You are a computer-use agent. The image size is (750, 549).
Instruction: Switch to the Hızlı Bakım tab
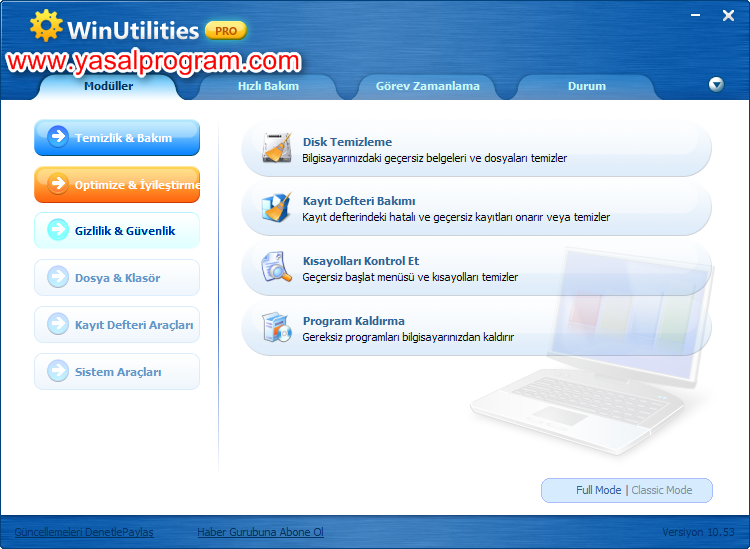tap(268, 86)
